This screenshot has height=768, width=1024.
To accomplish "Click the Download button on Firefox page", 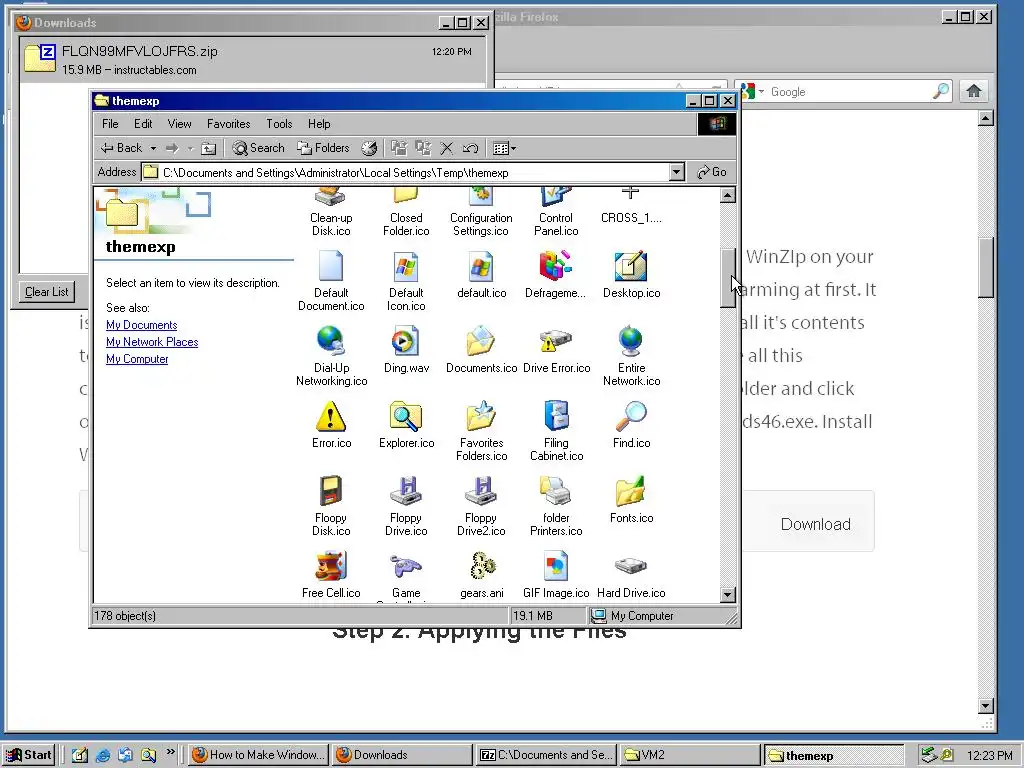I will pos(816,524).
